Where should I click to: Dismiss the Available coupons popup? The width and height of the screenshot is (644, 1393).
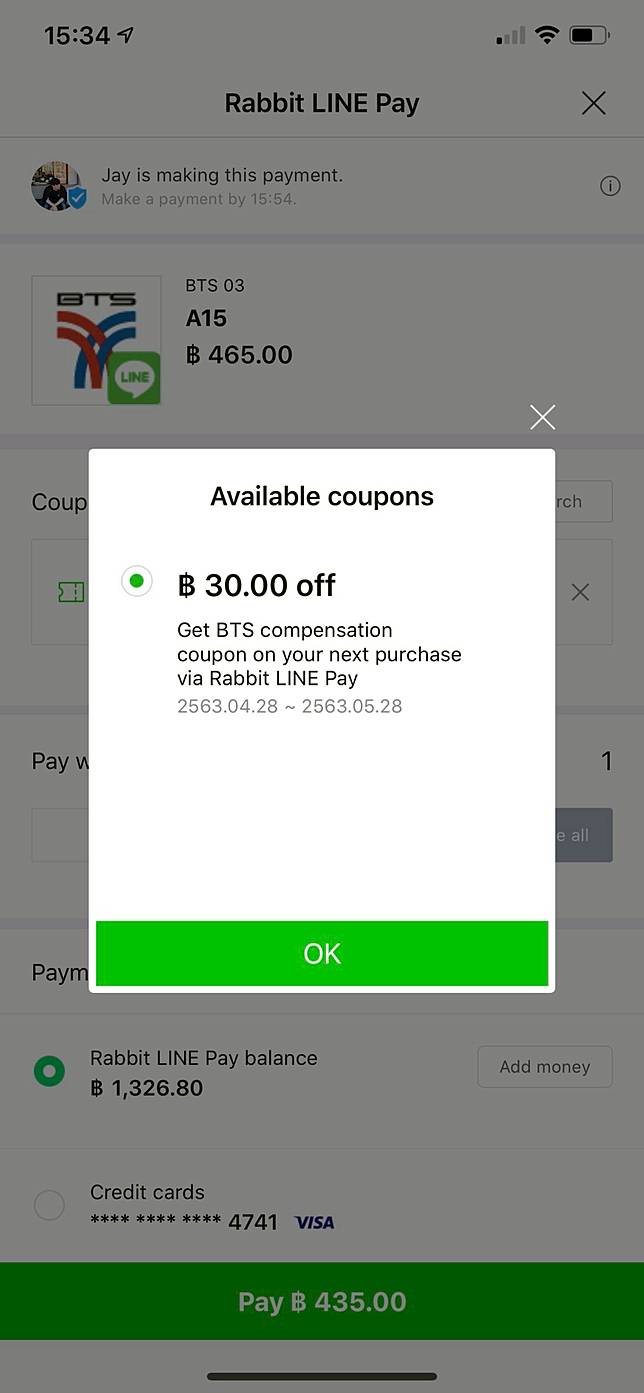[542, 417]
